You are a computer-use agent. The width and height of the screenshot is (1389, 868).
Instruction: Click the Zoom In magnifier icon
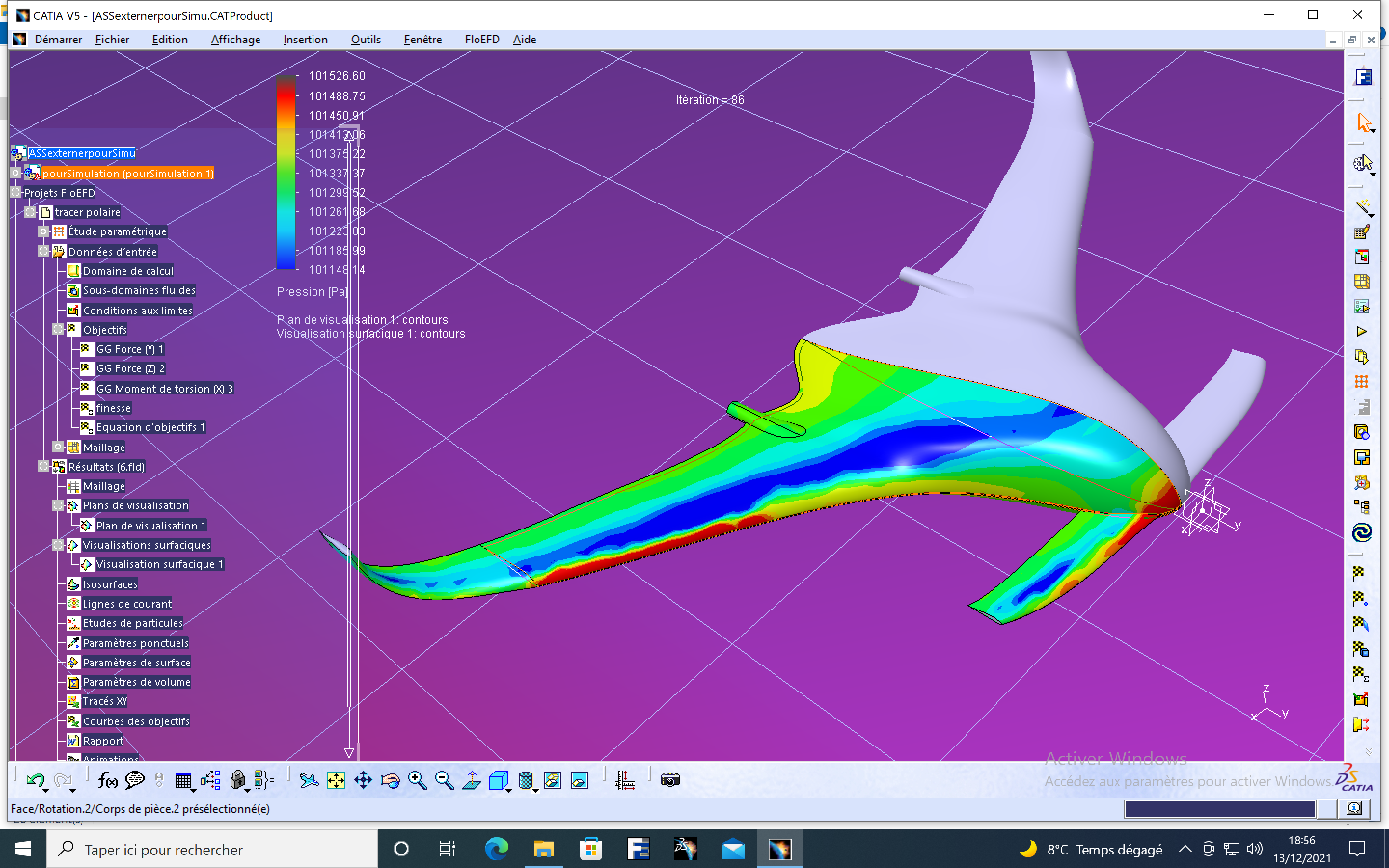click(x=418, y=780)
